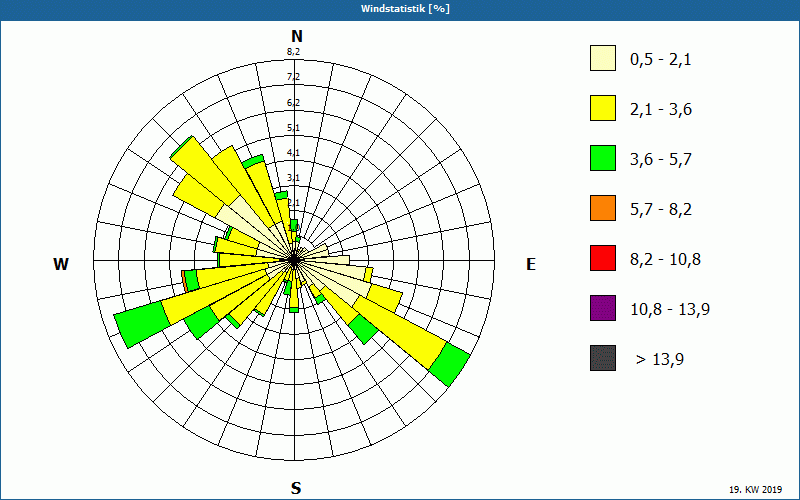
Task: Click the dark gray > 13,9 legend swatch
Action: coord(603,358)
